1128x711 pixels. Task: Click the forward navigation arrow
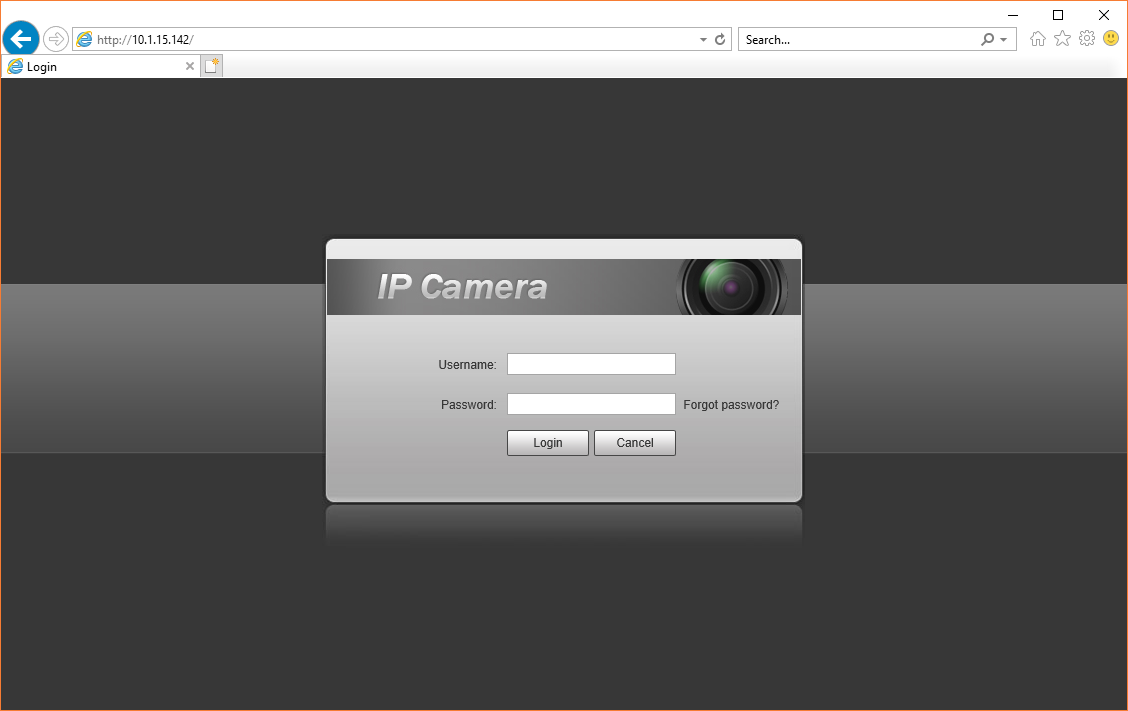(55, 38)
